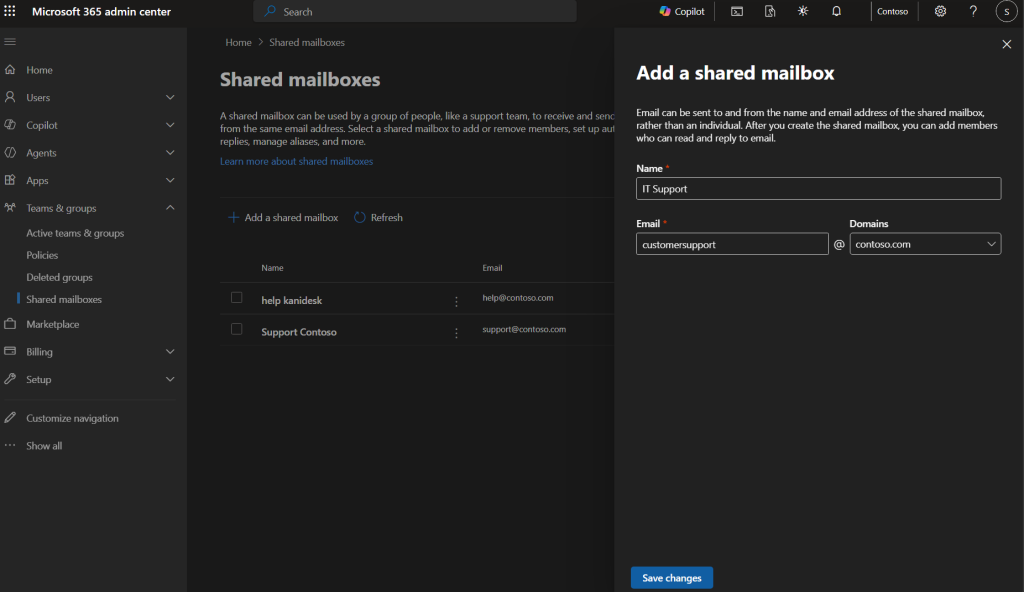Open the Cloud Shell terminal icon
This screenshot has width=1024, height=592.
pyautogui.click(x=737, y=11)
